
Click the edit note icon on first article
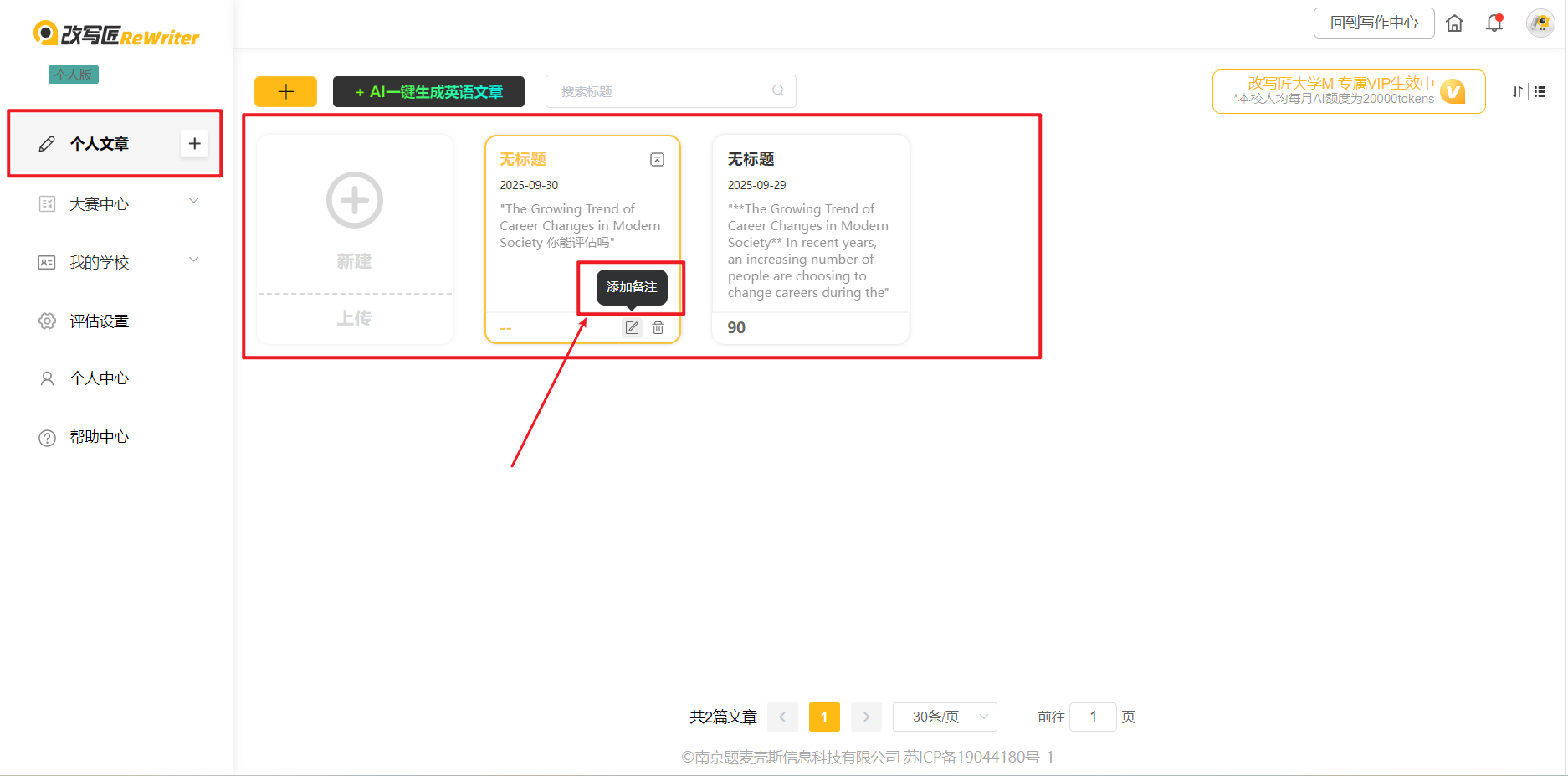(633, 328)
